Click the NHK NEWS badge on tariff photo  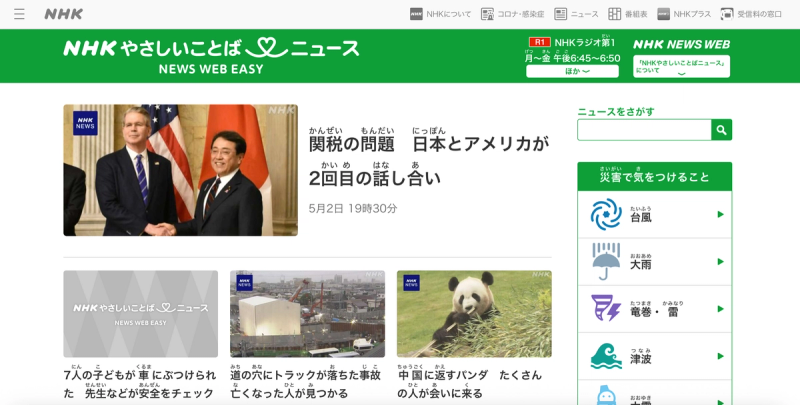click(x=85, y=123)
